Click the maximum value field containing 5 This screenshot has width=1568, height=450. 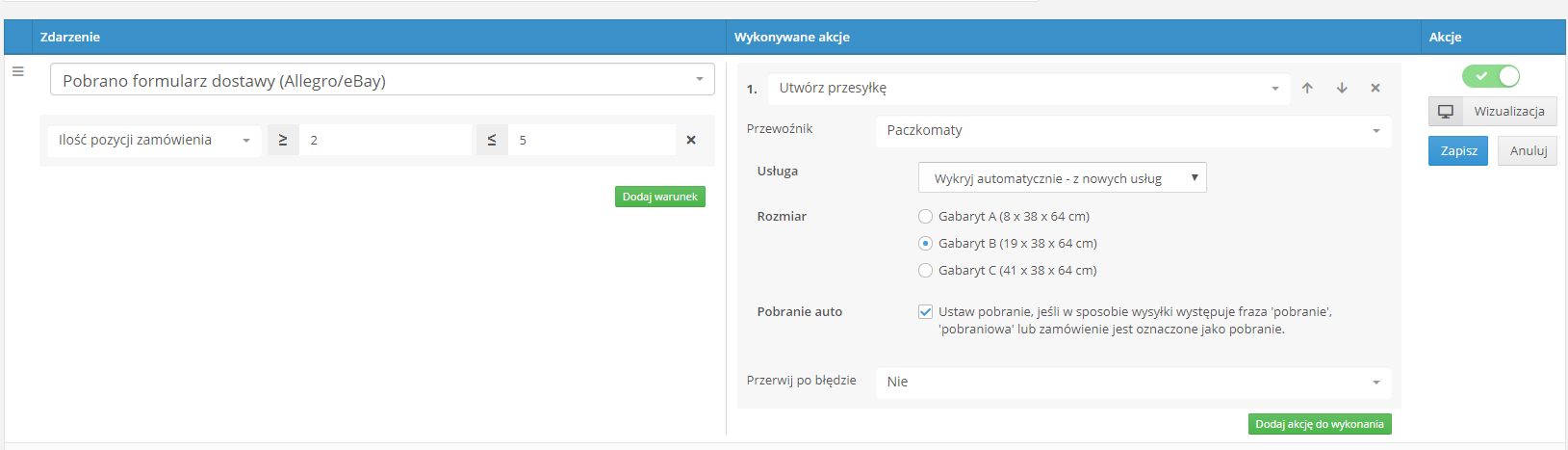(x=592, y=140)
